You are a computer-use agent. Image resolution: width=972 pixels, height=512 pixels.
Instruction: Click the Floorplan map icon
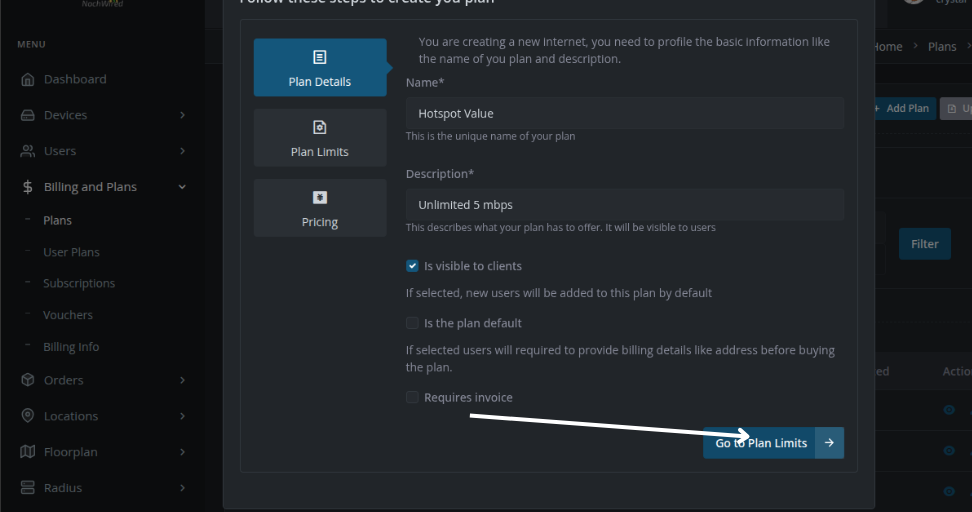[x=28, y=452]
